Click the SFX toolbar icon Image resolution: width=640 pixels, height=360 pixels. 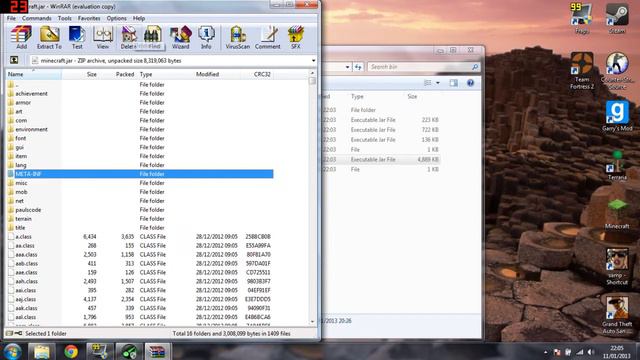pyautogui.click(x=296, y=38)
